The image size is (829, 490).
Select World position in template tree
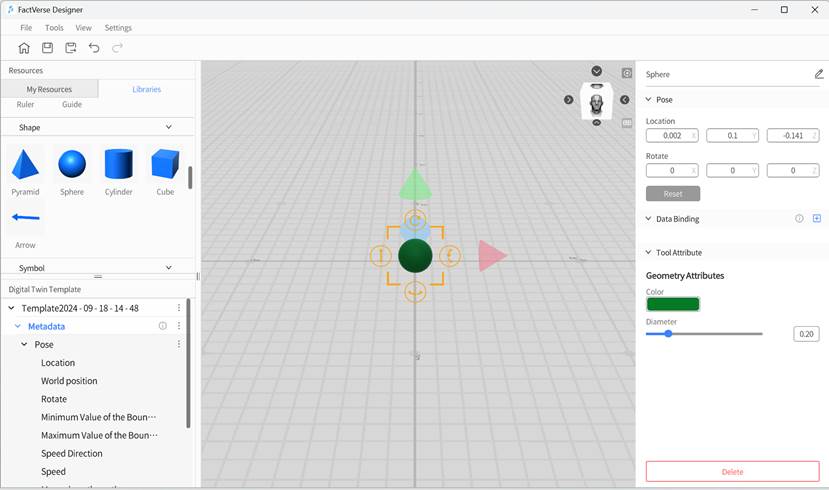(x=69, y=381)
